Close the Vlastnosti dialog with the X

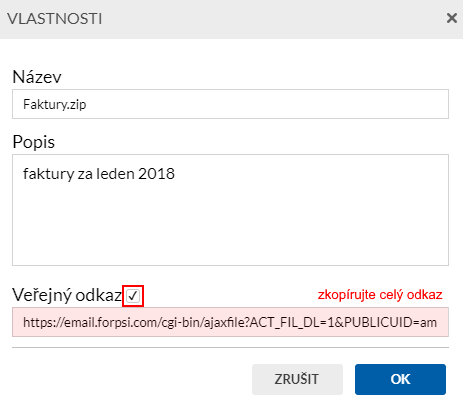(452, 18)
